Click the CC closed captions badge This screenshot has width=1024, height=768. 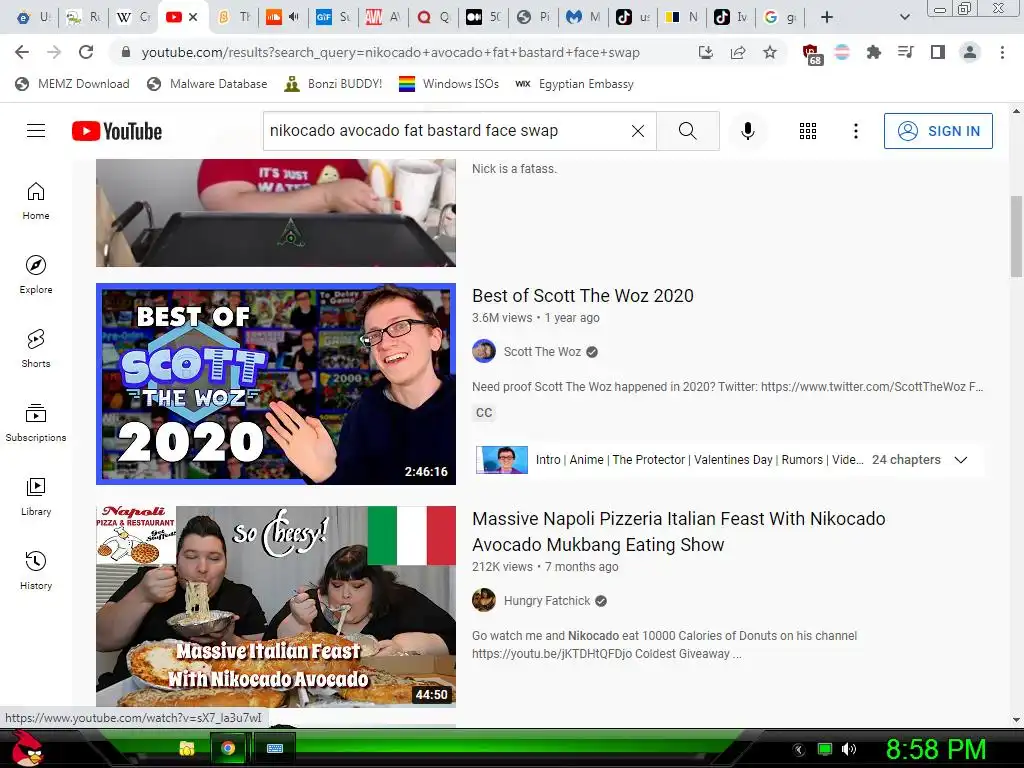click(x=484, y=413)
